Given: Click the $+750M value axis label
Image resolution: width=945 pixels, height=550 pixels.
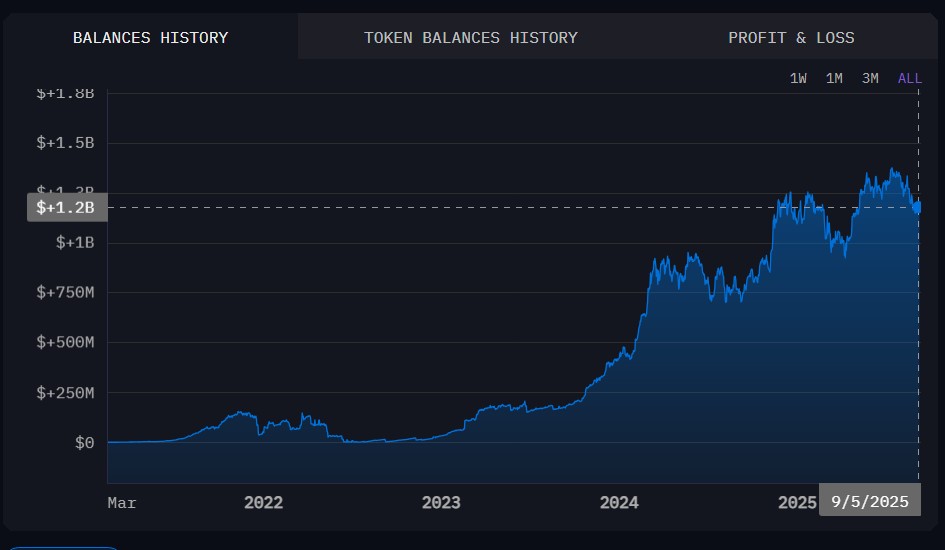Looking at the screenshot, I should pos(65,293).
